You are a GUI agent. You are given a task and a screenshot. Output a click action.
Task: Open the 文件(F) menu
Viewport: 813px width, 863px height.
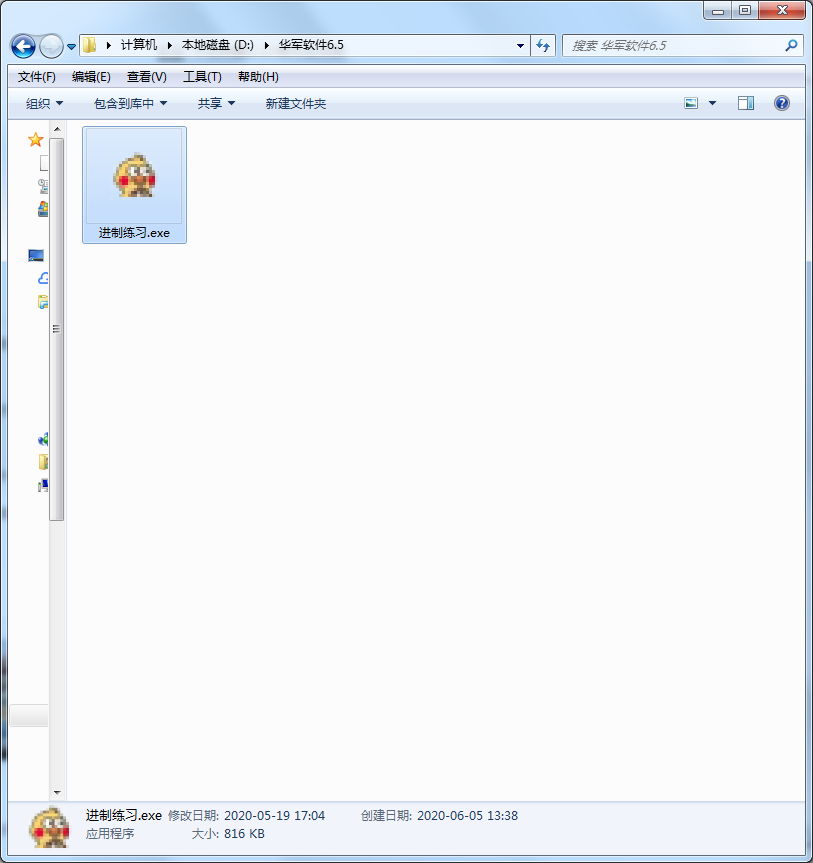click(x=36, y=77)
